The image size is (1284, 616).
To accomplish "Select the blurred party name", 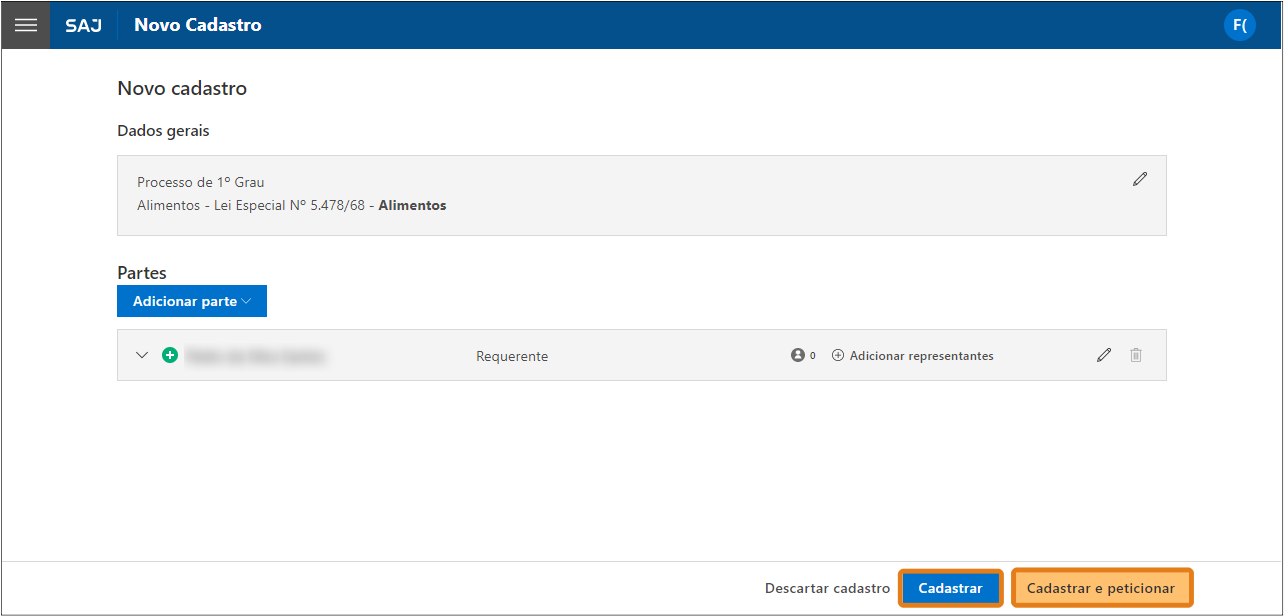I will coord(257,356).
